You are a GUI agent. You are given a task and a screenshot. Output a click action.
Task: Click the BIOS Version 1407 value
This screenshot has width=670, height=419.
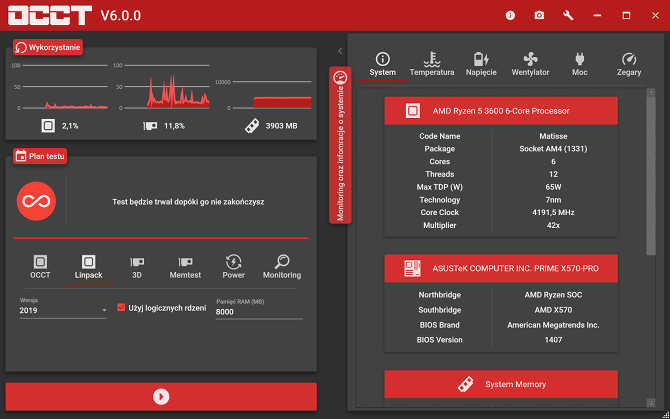(x=553, y=340)
